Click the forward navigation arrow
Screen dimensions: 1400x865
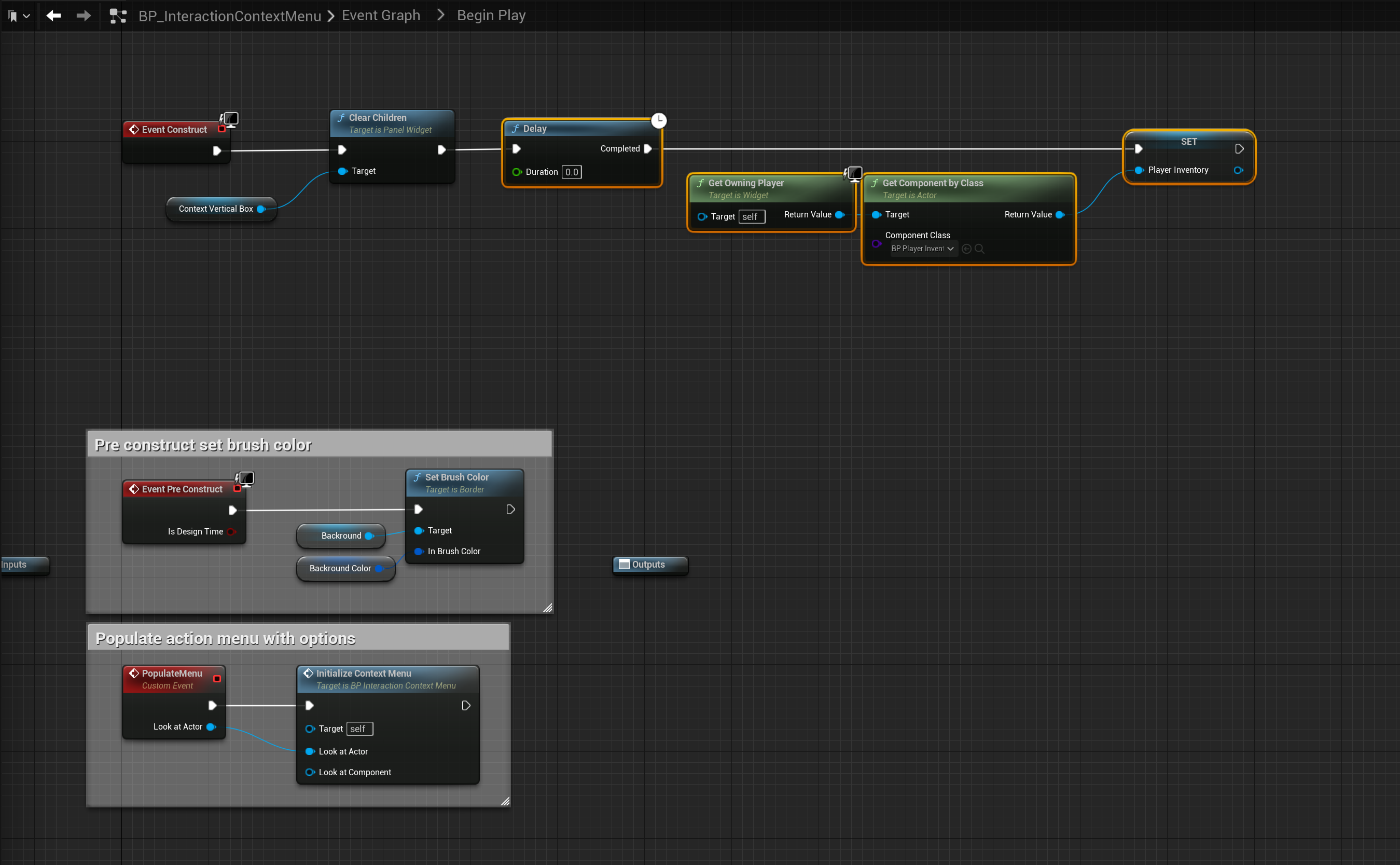pyautogui.click(x=84, y=16)
